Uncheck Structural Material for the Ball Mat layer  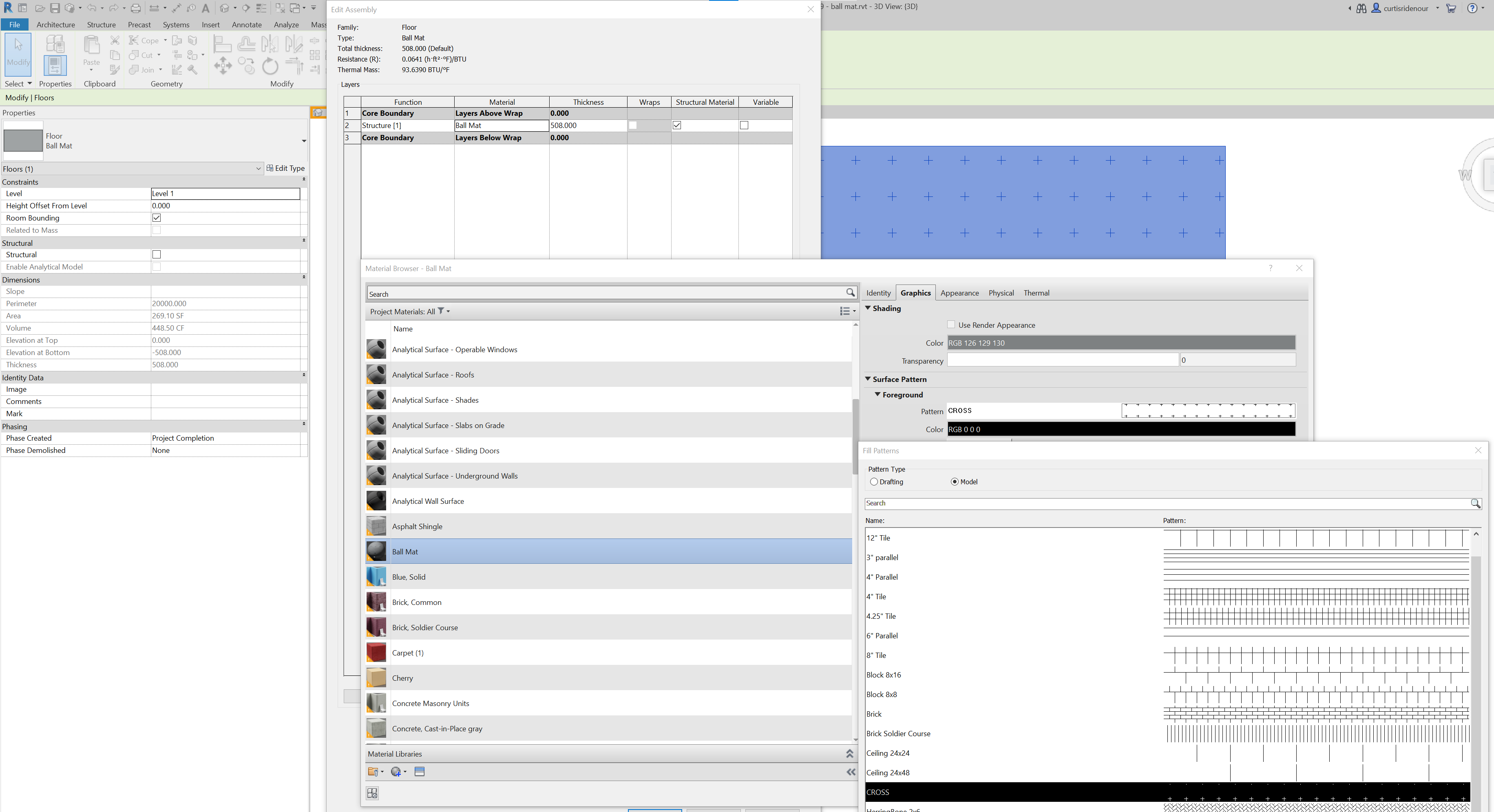point(676,125)
